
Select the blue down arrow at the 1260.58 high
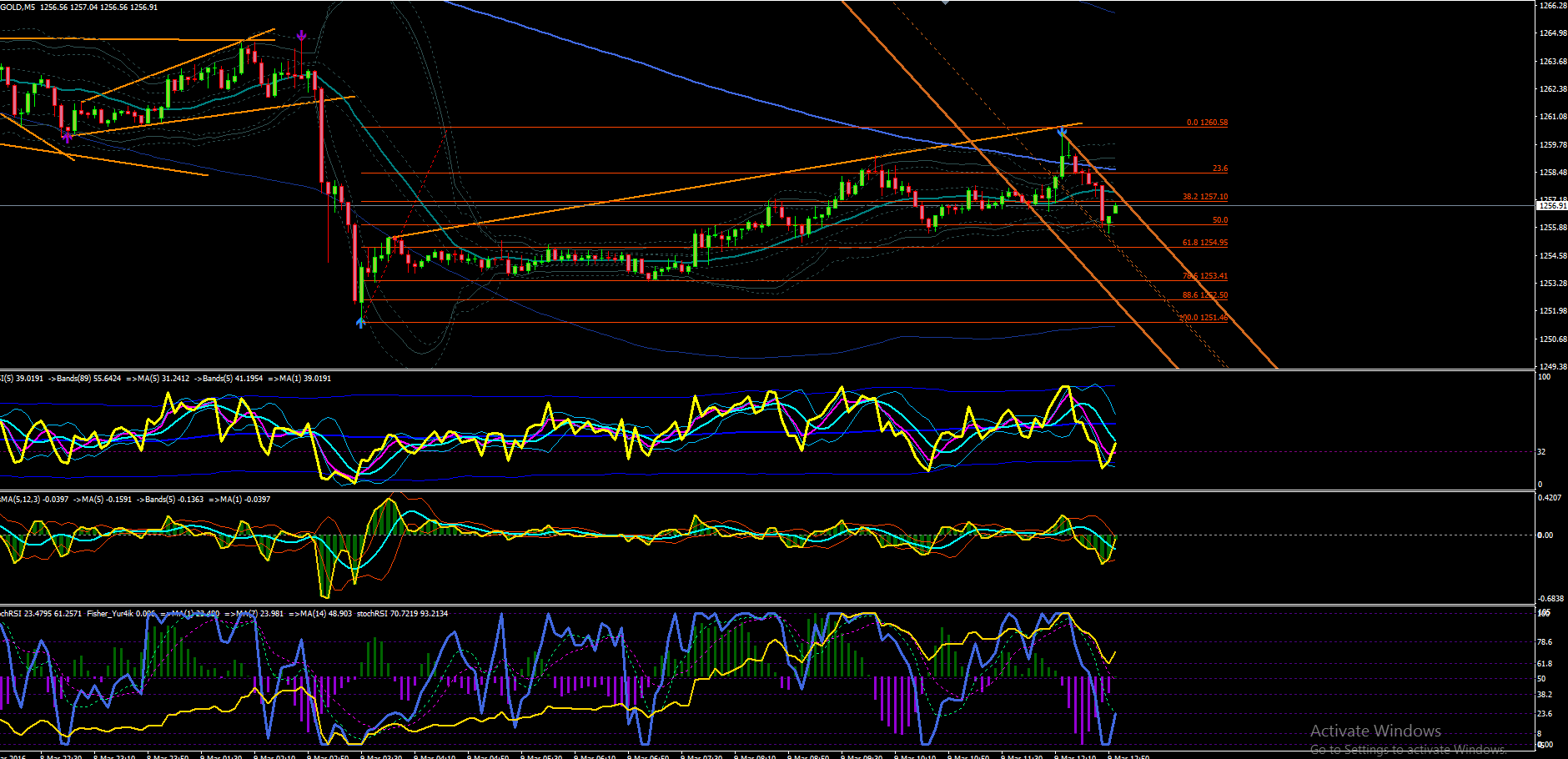1062,132
